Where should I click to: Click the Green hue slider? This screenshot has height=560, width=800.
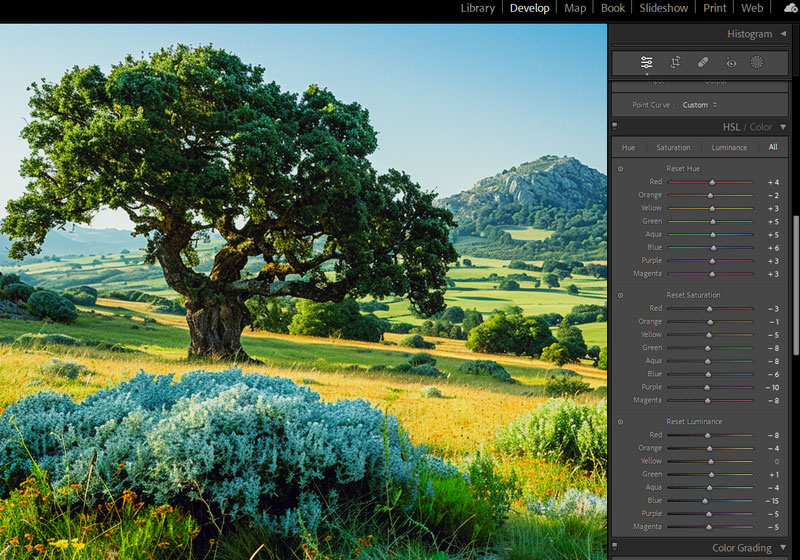pyautogui.click(x=711, y=221)
